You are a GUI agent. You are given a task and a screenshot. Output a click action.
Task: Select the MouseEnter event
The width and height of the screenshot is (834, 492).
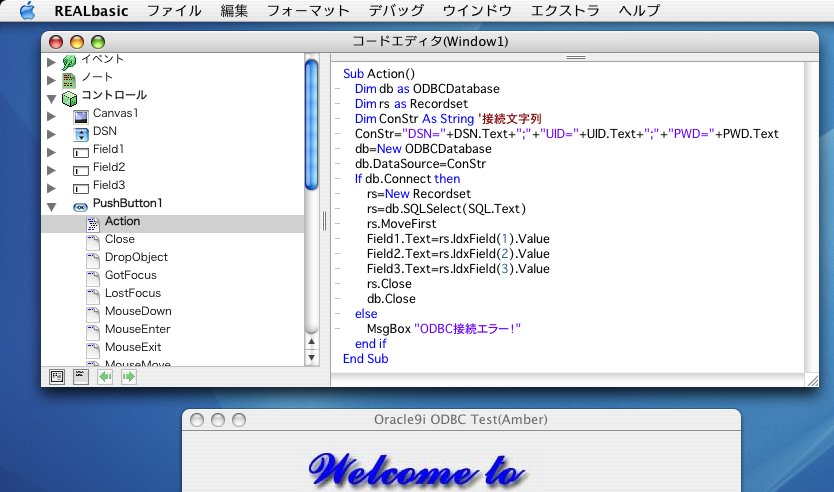click(138, 329)
